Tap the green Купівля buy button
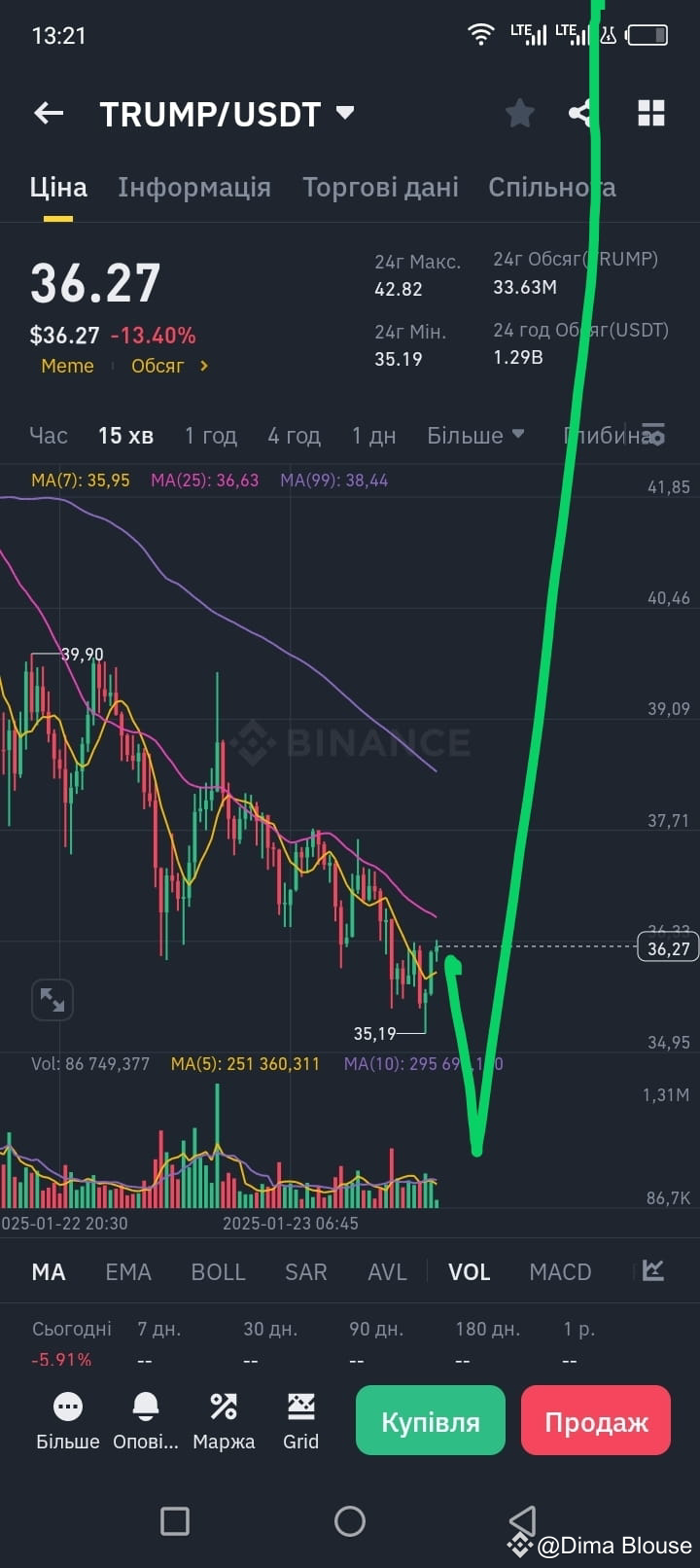 pos(431,1420)
